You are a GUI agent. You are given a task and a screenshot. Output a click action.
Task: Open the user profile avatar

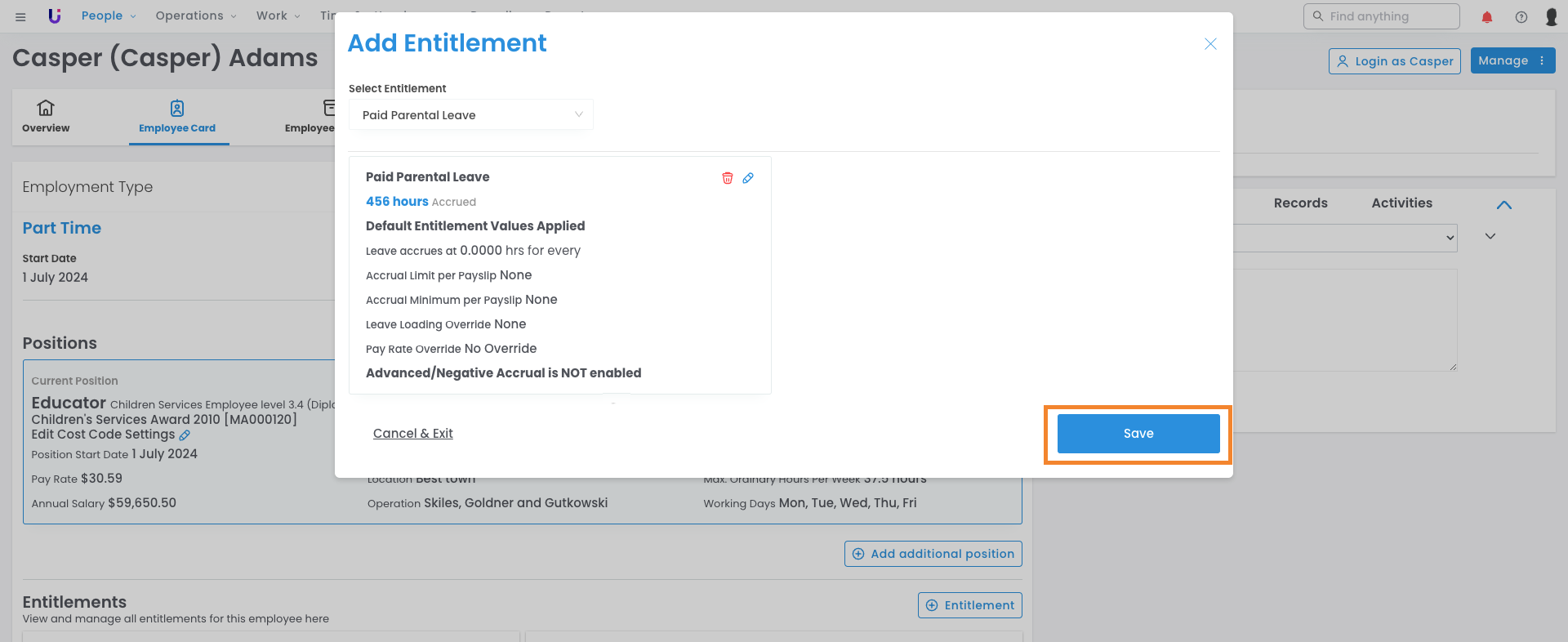point(1552,17)
